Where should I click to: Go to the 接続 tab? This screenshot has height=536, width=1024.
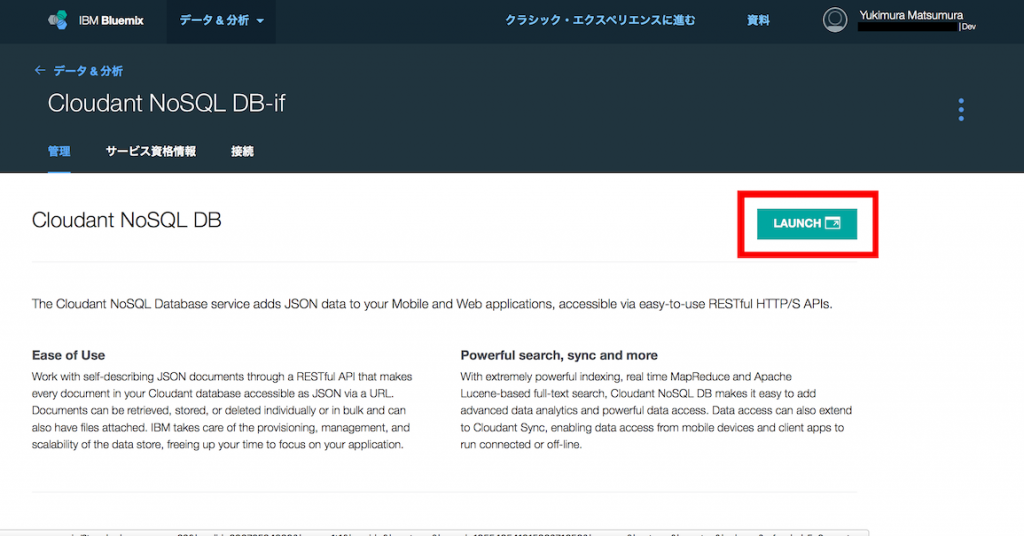(x=242, y=151)
